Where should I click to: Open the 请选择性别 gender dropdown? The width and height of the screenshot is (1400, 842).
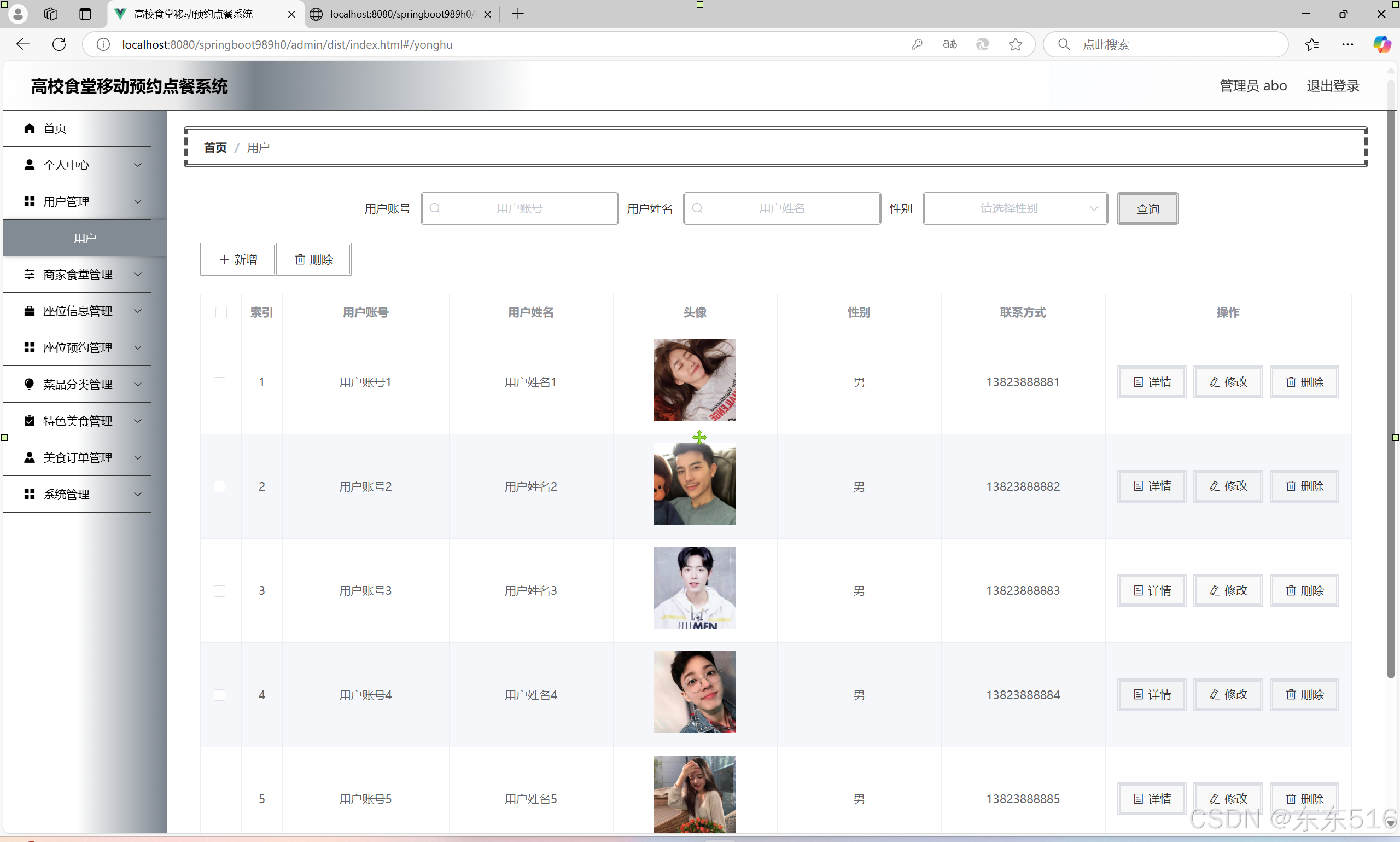pyautogui.click(x=1014, y=209)
